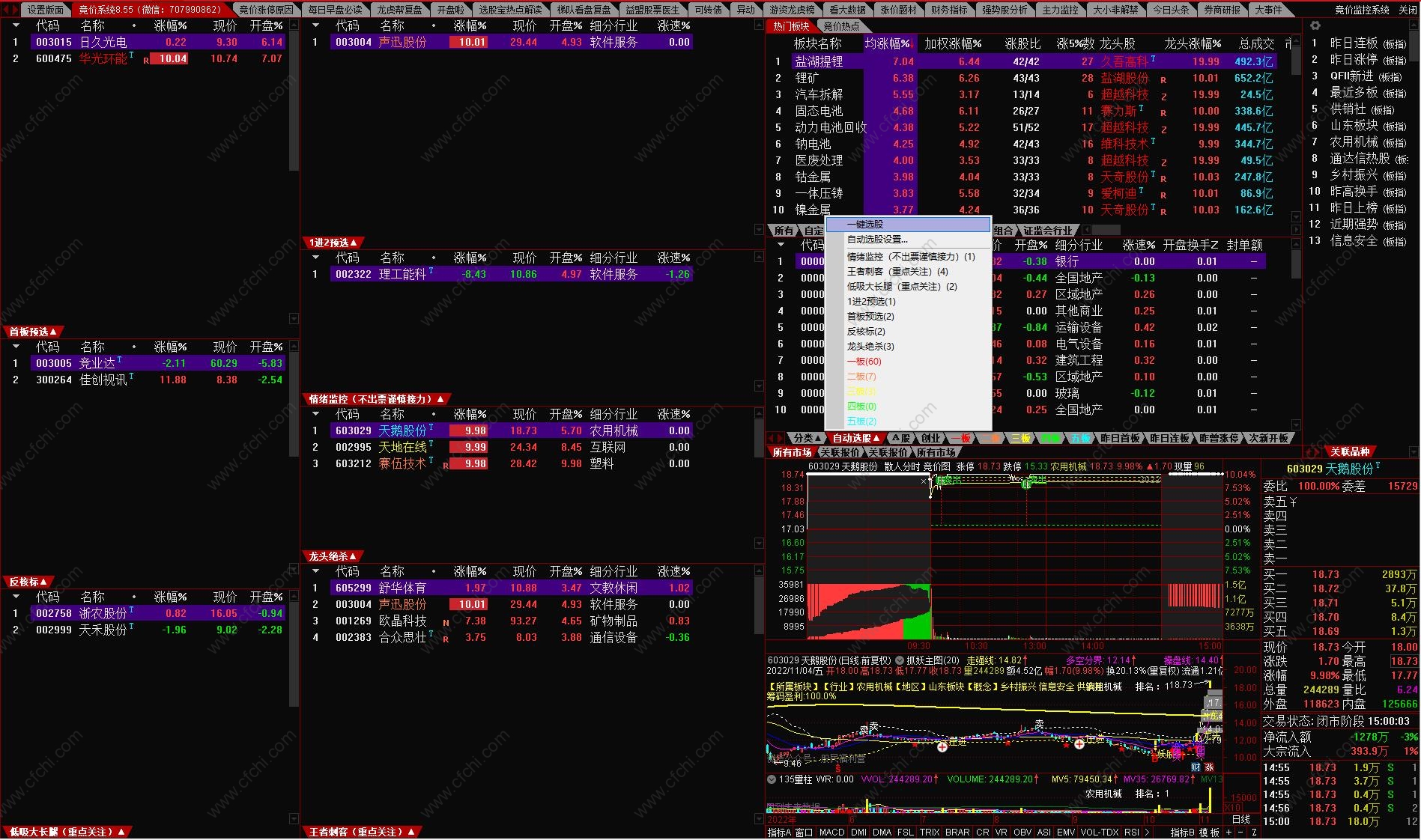Open column menu arrow in 龙头绝杀 table header
Screen dimensions: 1421x840
point(315,571)
